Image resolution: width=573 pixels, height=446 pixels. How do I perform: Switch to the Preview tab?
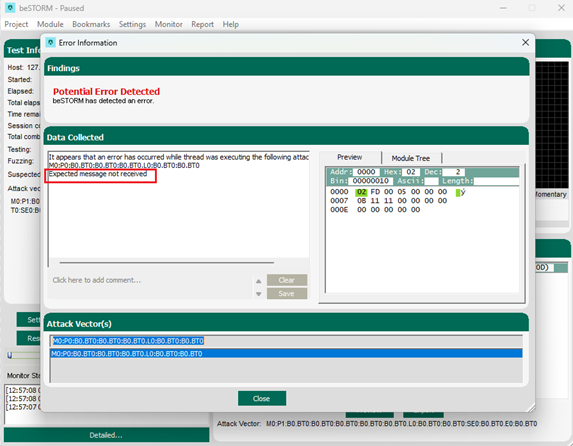pyautogui.click(x=350, y=157)
